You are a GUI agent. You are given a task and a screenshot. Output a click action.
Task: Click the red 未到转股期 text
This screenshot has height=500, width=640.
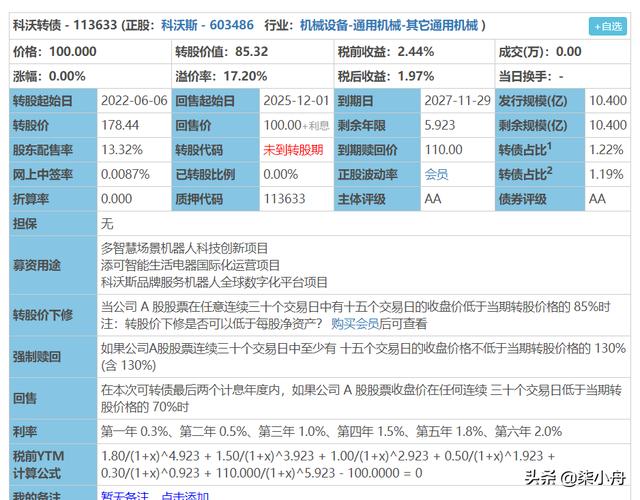point(293,150)
